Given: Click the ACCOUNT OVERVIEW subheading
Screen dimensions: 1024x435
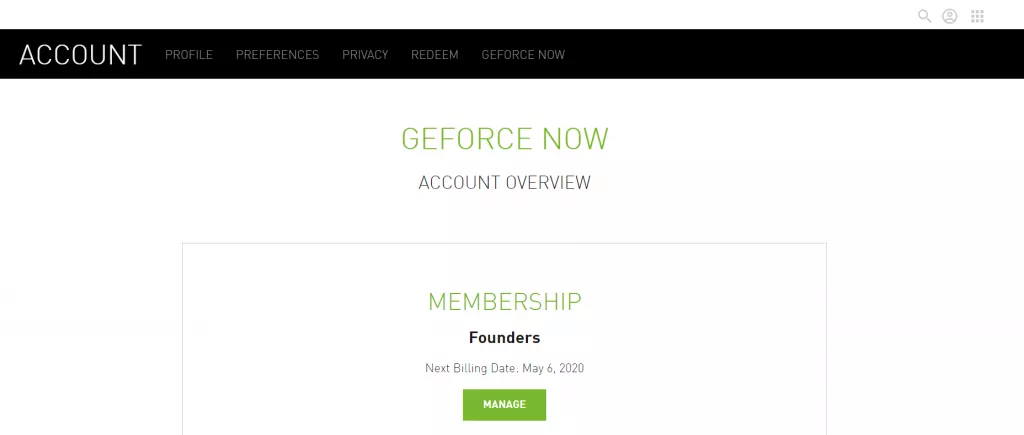Looking at the screenshot, I should coord(504,183).
